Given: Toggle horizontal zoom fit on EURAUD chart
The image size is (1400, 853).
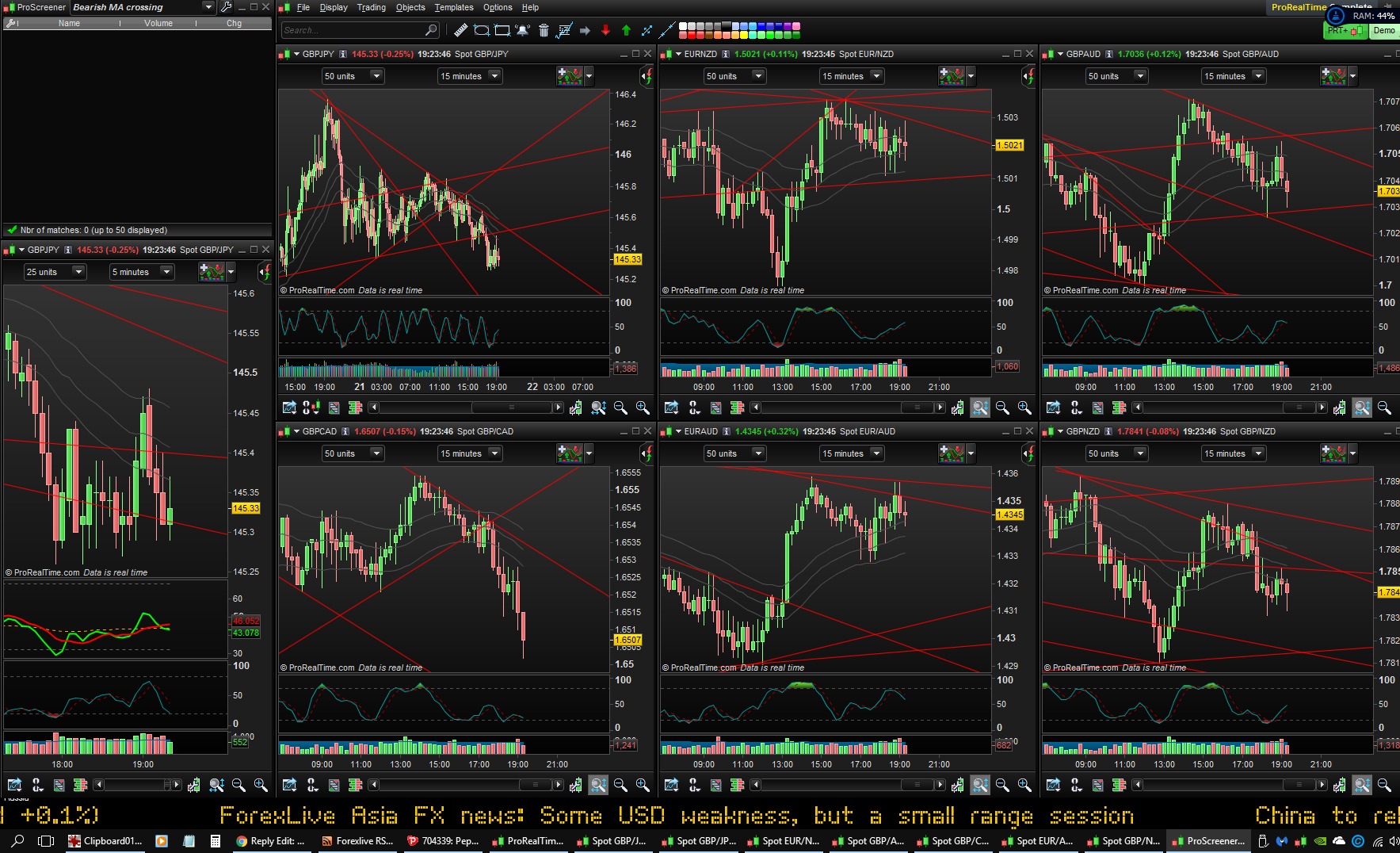Looking at the screenshot, I should click(x=980, y=785).
